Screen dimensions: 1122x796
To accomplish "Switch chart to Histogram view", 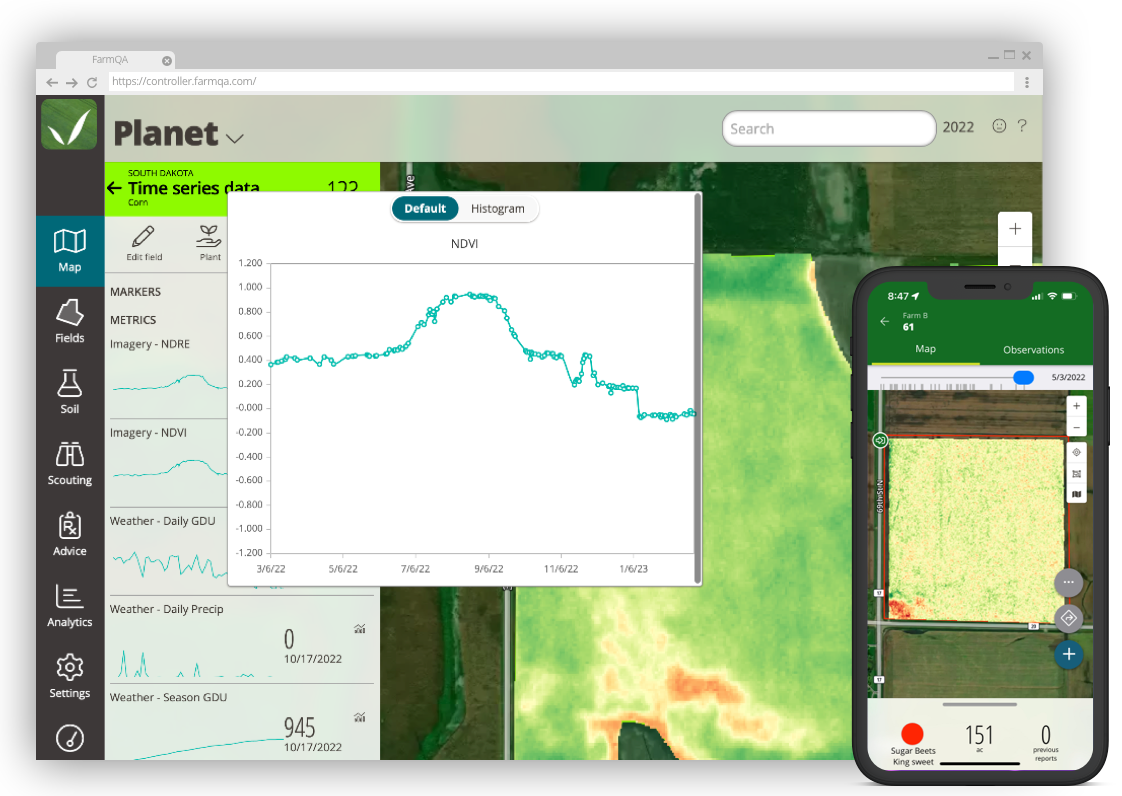I will pos(497,209).
